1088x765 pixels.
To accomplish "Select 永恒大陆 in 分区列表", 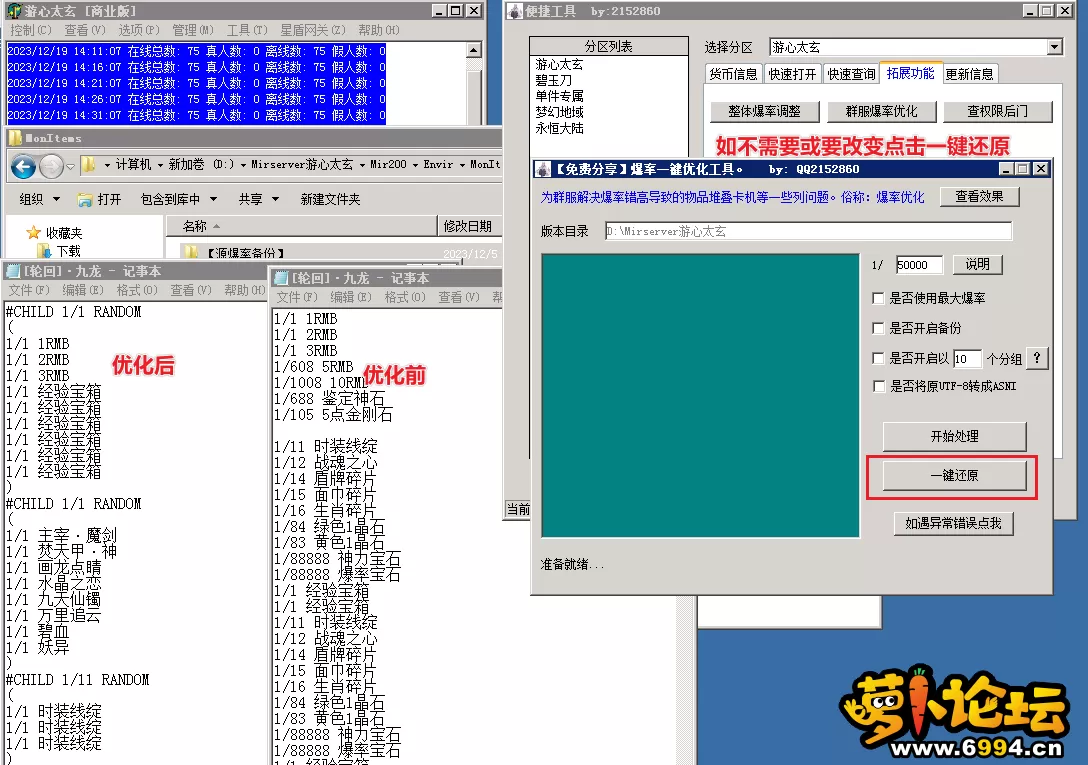I will (559, 128).
